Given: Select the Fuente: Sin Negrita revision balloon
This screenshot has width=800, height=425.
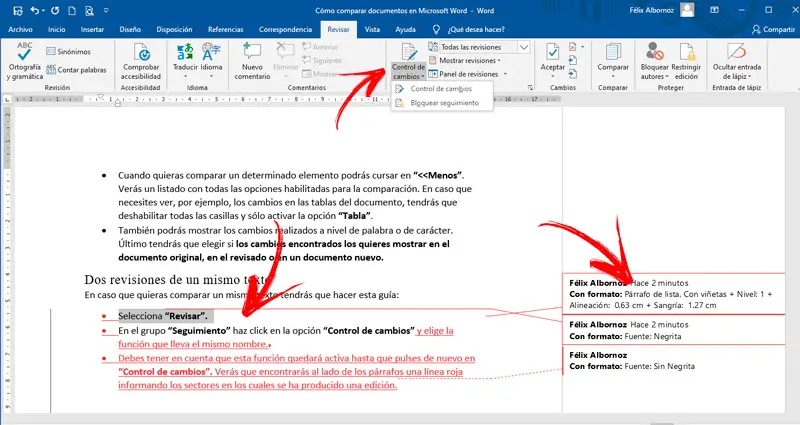Looking at the screenshot, I should (x=673, y=361).
